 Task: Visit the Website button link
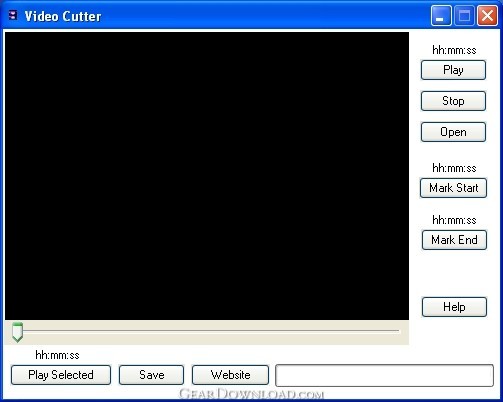230,375
